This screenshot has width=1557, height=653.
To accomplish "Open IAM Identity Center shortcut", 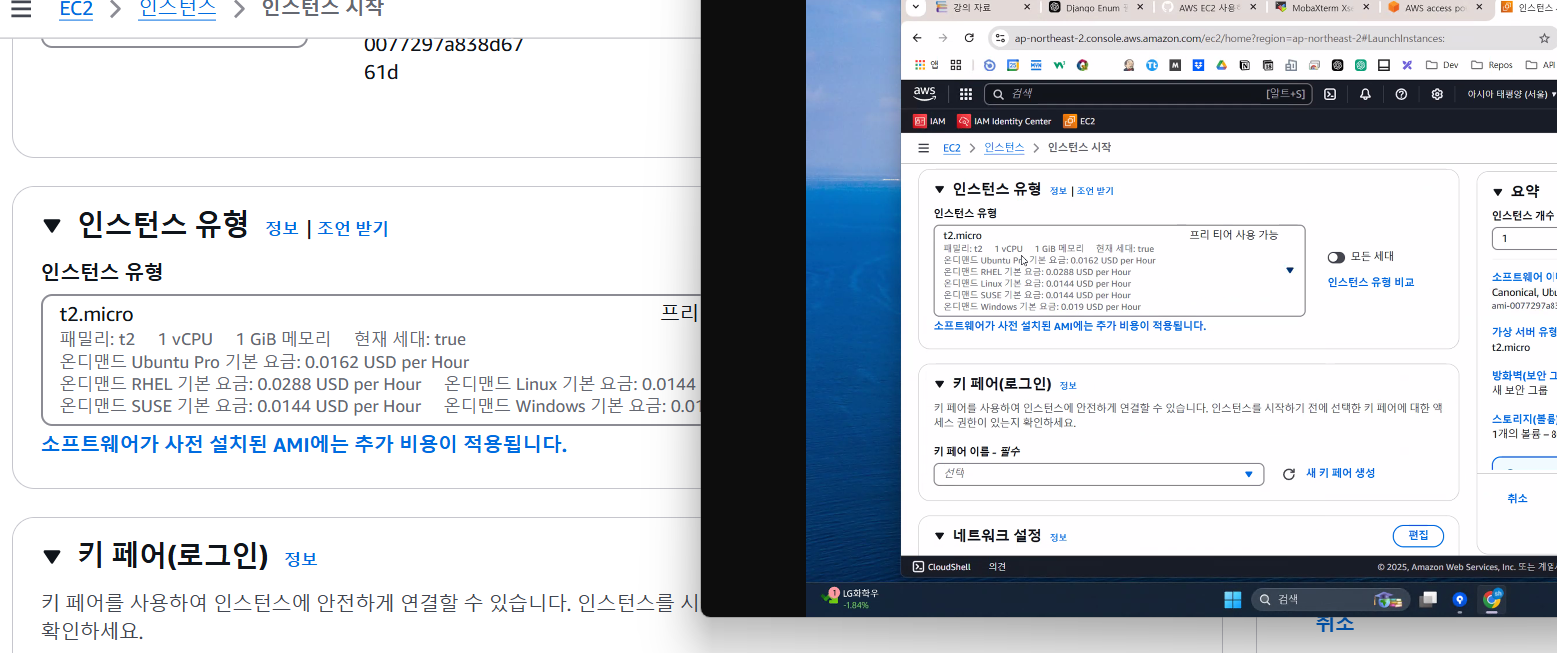I will tap(1004, 121).
